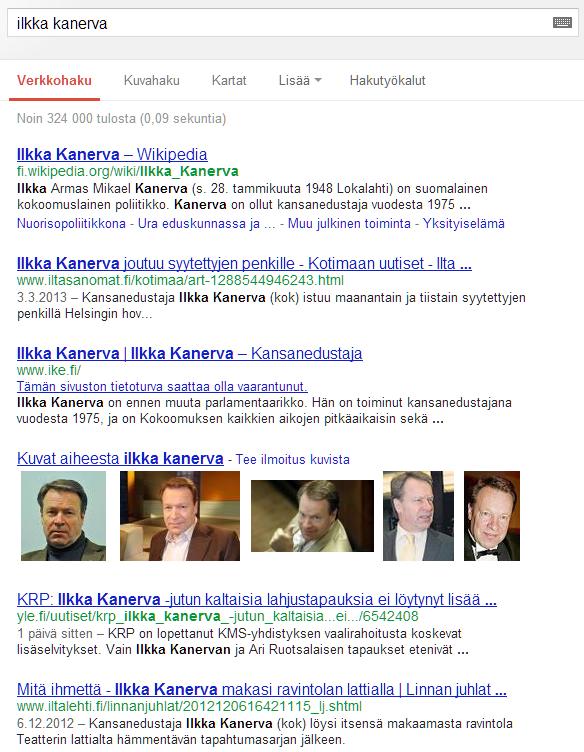The height and width of the screenshot is (752, 584).
Task: Open the on-screen keyboard icon in search box
Action: pyautogui.click(x=562, y=23)
